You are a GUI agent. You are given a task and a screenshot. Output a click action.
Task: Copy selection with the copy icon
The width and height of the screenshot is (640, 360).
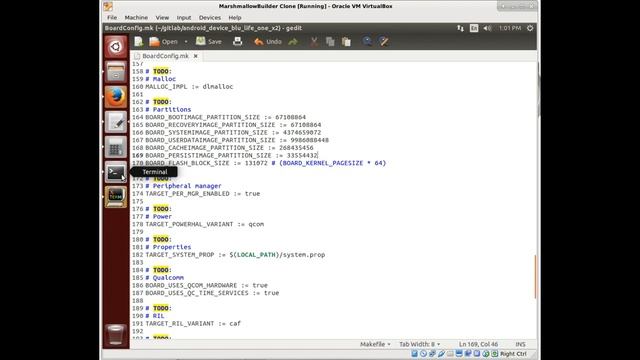tap(330, 42)
